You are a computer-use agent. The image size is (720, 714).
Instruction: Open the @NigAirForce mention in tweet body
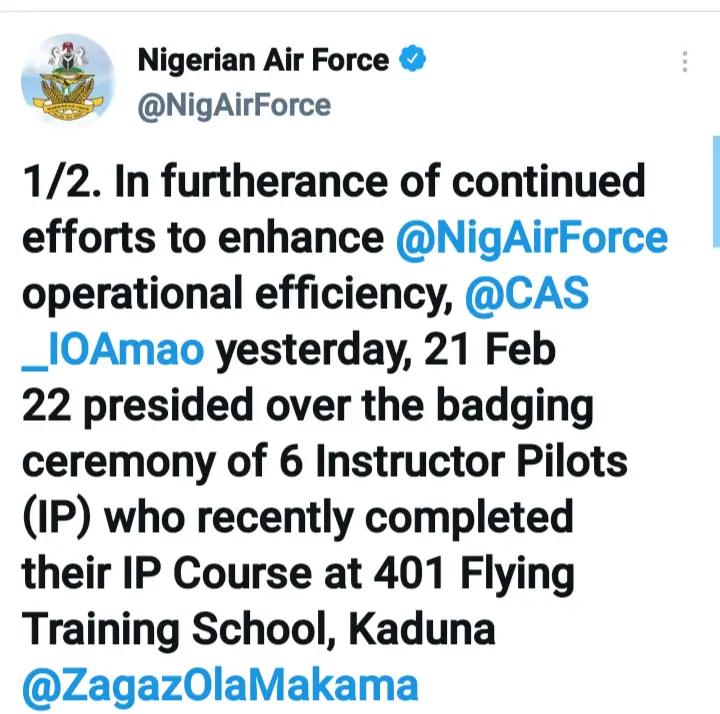pyautogui.click(x=531, y=239)
